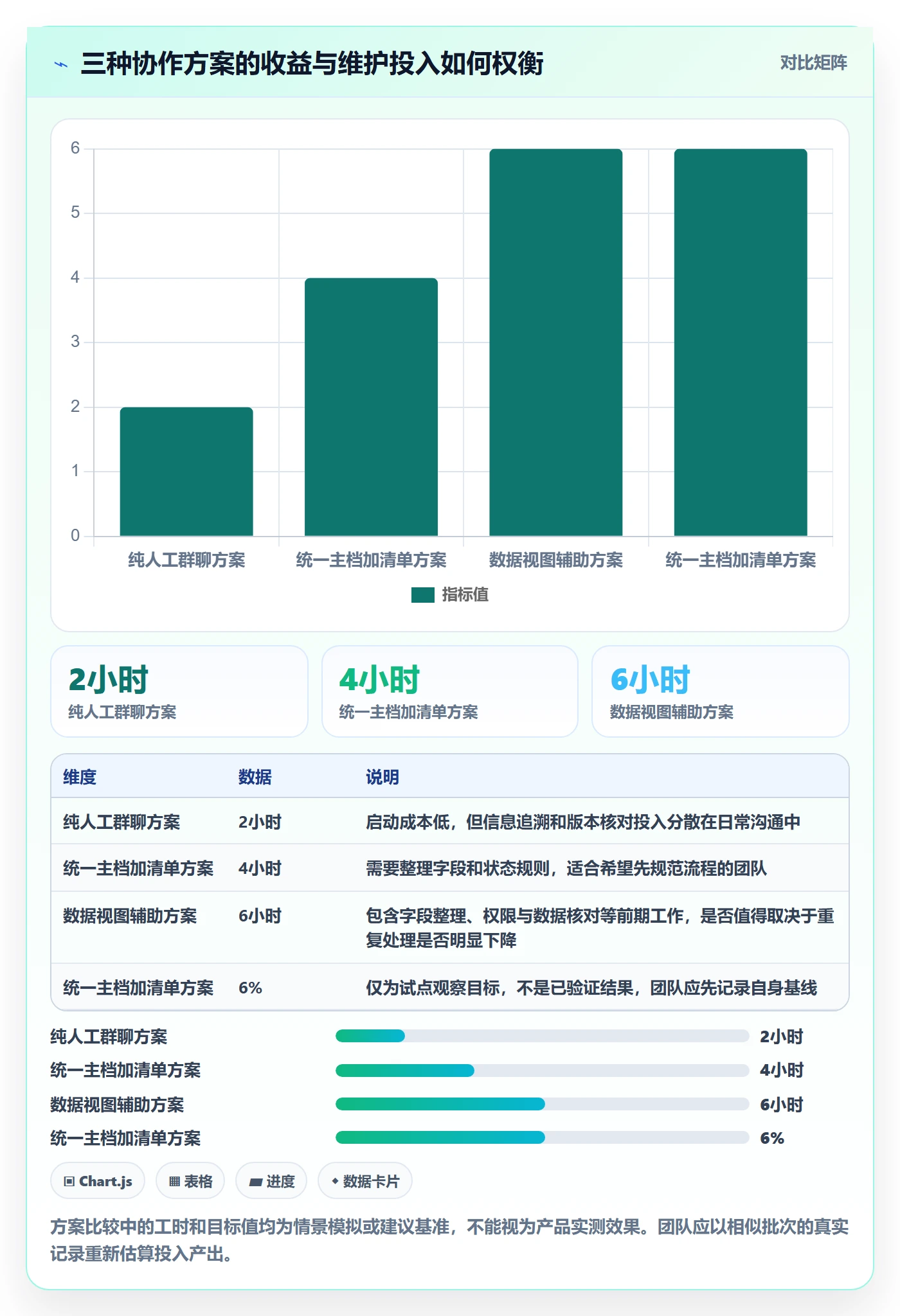900x1316 pixels.
Task: Click the progress bar labeled 6%
Action: click(543, 1137)
